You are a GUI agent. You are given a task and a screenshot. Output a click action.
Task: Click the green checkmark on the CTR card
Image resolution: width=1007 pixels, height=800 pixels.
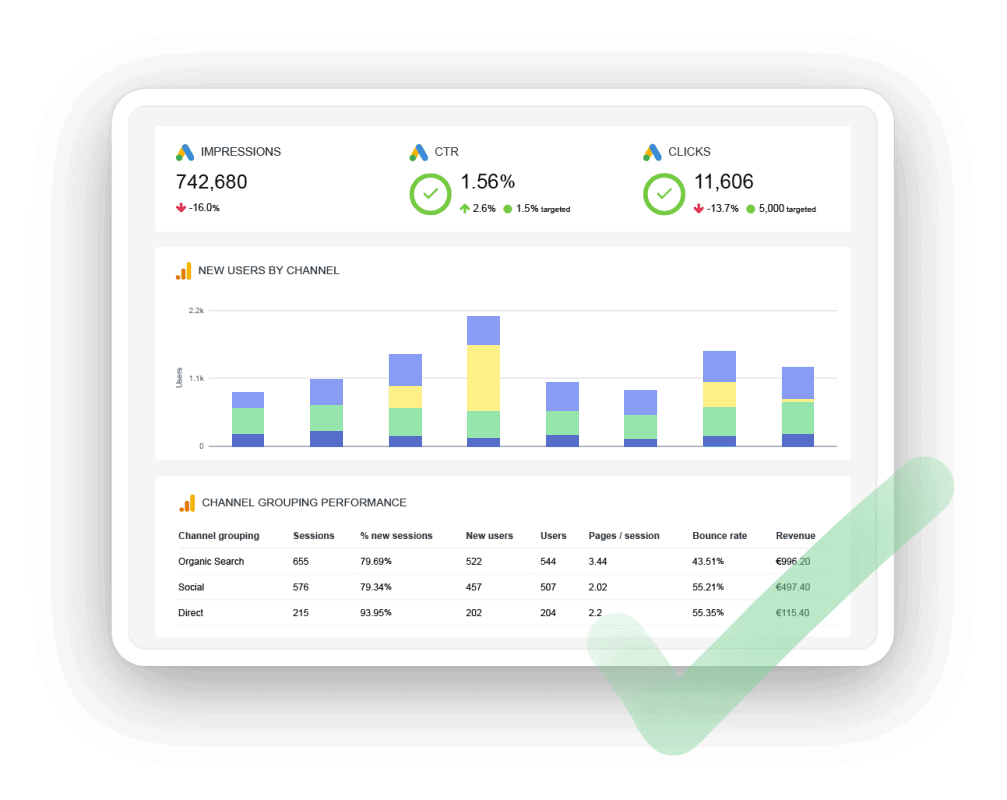tap(430, 193)
